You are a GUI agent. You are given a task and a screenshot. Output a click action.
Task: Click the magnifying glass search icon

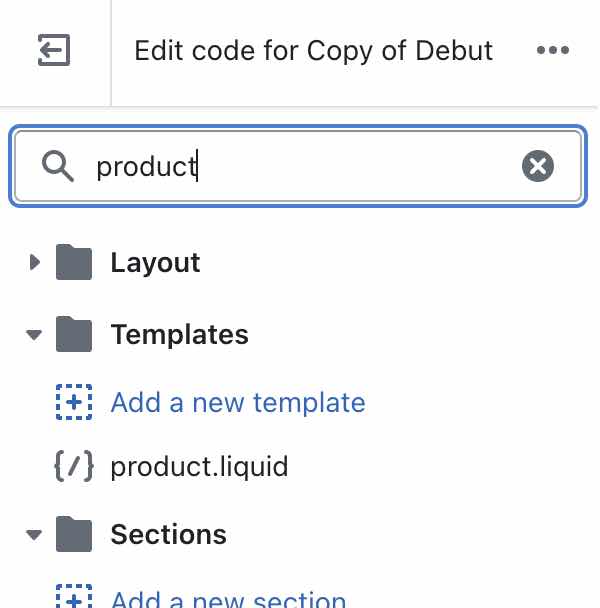(x=58, y=166)
